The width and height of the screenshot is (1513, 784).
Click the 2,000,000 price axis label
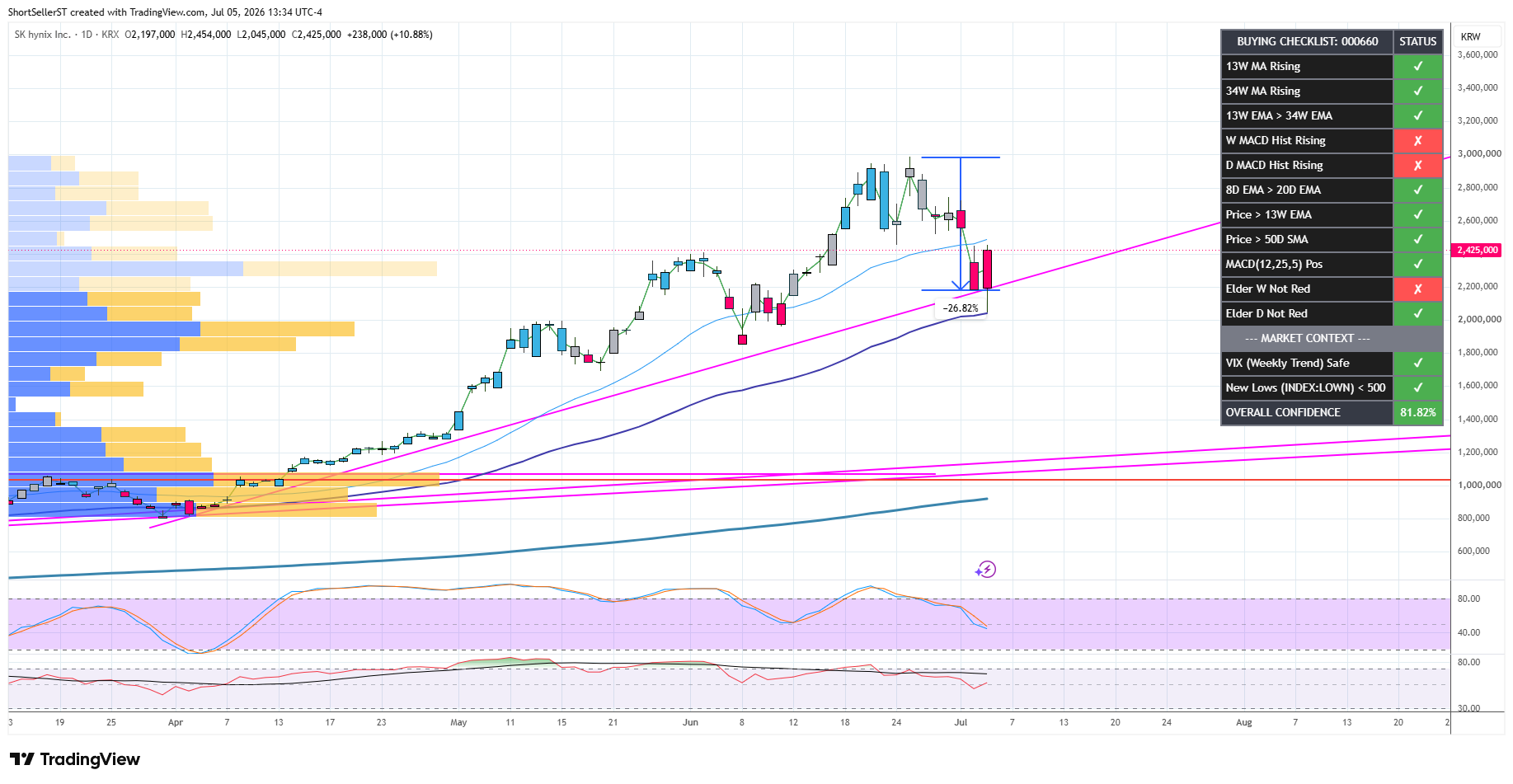pos(1478,319)
